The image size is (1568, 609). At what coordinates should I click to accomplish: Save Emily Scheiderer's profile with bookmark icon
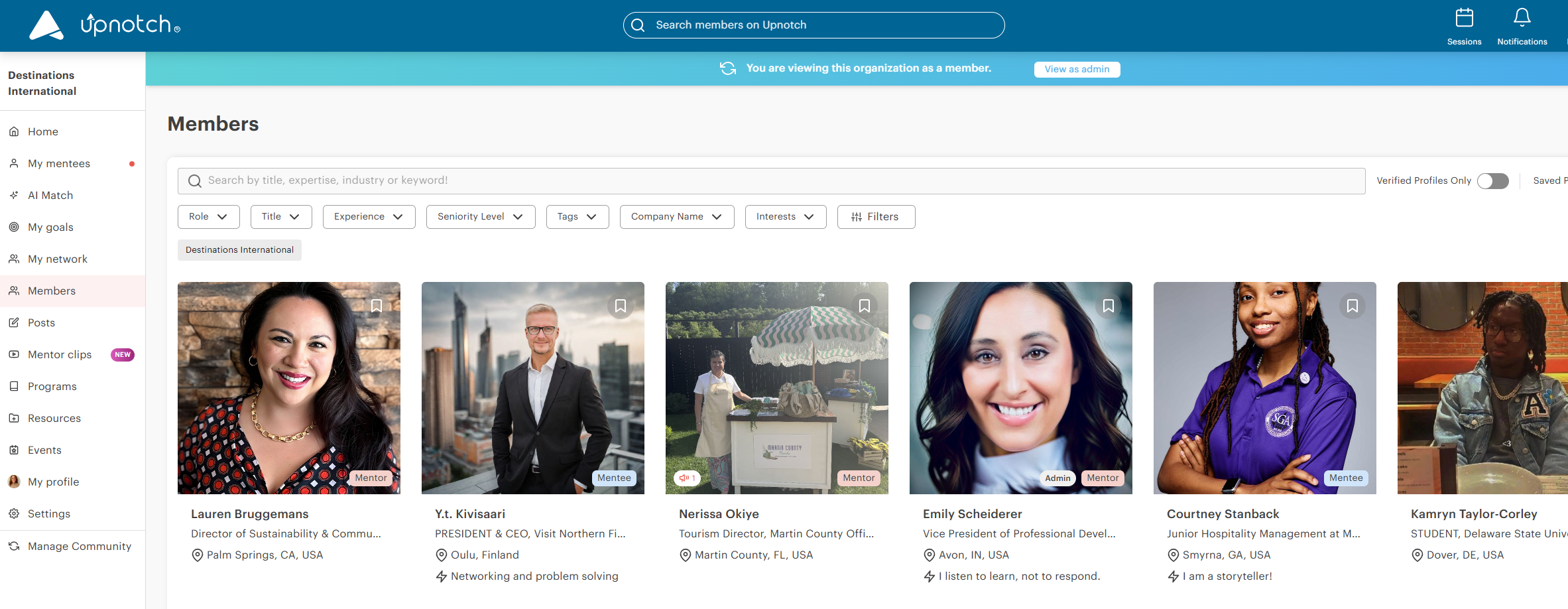pos(1108,306)
